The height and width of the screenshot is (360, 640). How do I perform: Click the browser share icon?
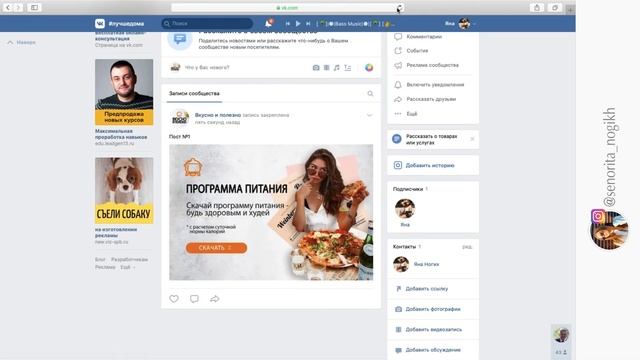[x=537, y=7]
